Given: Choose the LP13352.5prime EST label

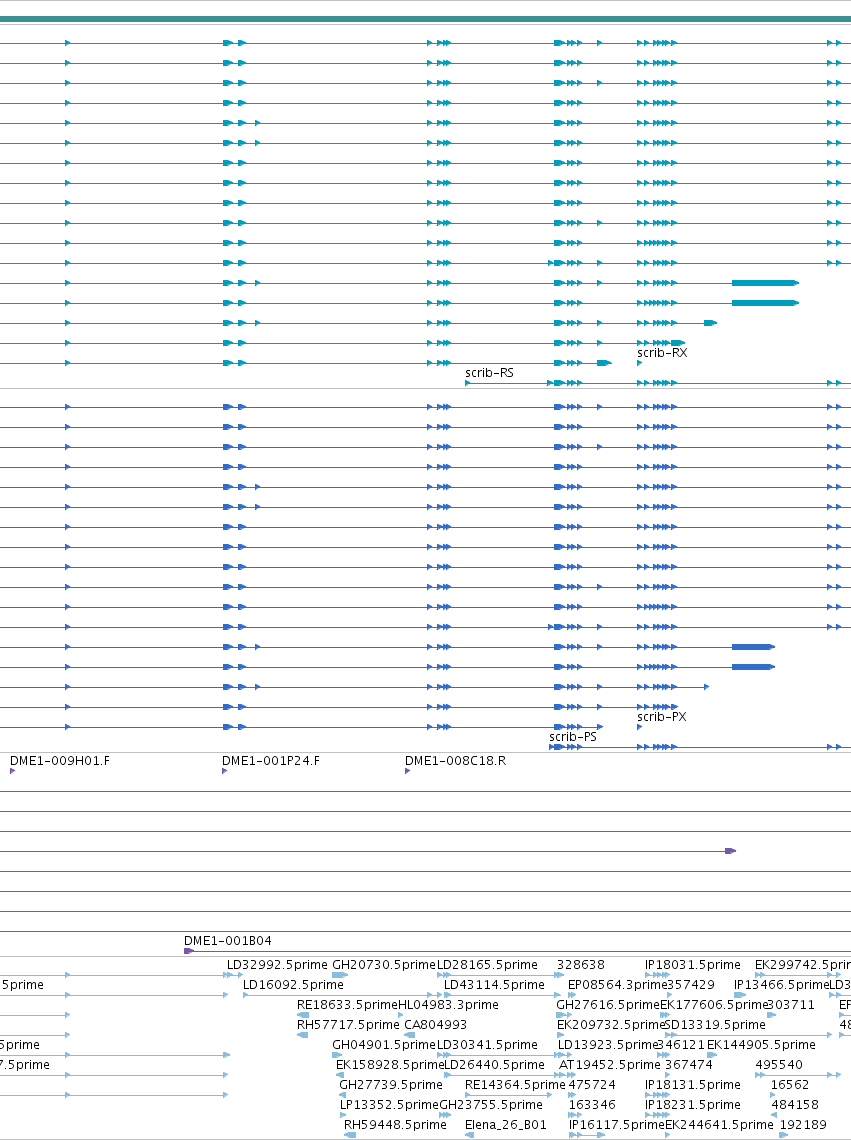Looking at the screenshot, I should [389, 1105].
